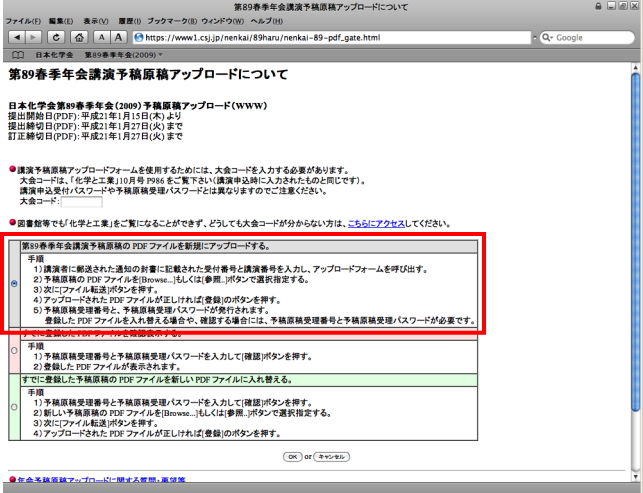Select radio for uploading new PDF file
This screenshot has width=643, height=493.
[x=12, y=284]
